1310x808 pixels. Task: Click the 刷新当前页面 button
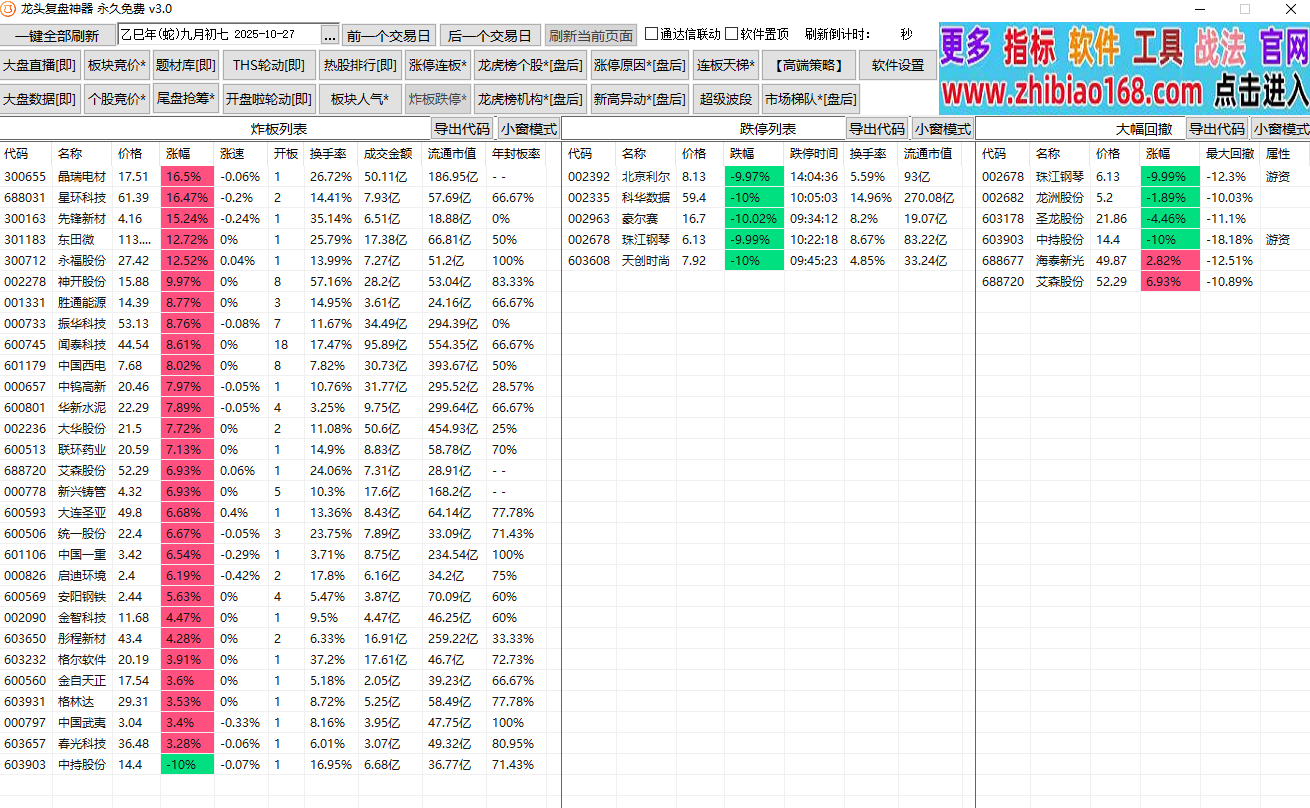(x=591, y=35)
